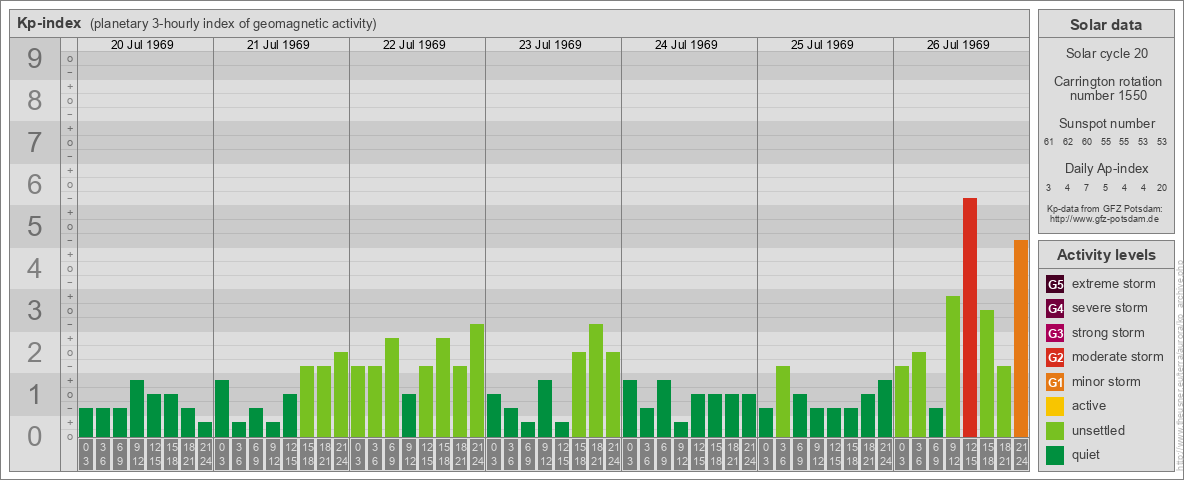1184x480 pixels.
Task: Click the '26 Jul 1969' date header
Action: [x=957, y=45]
